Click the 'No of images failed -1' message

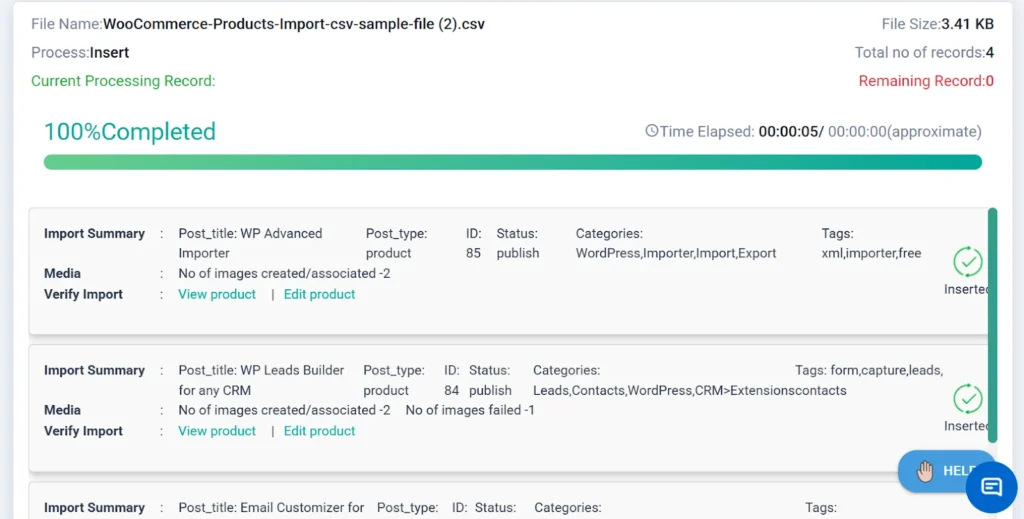469,410
